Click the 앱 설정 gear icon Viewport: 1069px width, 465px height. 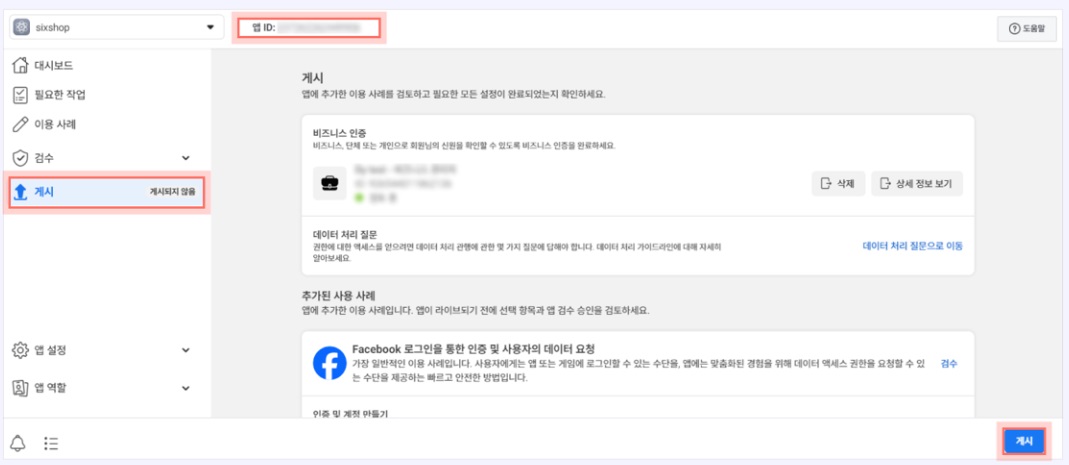pos(20,350)
